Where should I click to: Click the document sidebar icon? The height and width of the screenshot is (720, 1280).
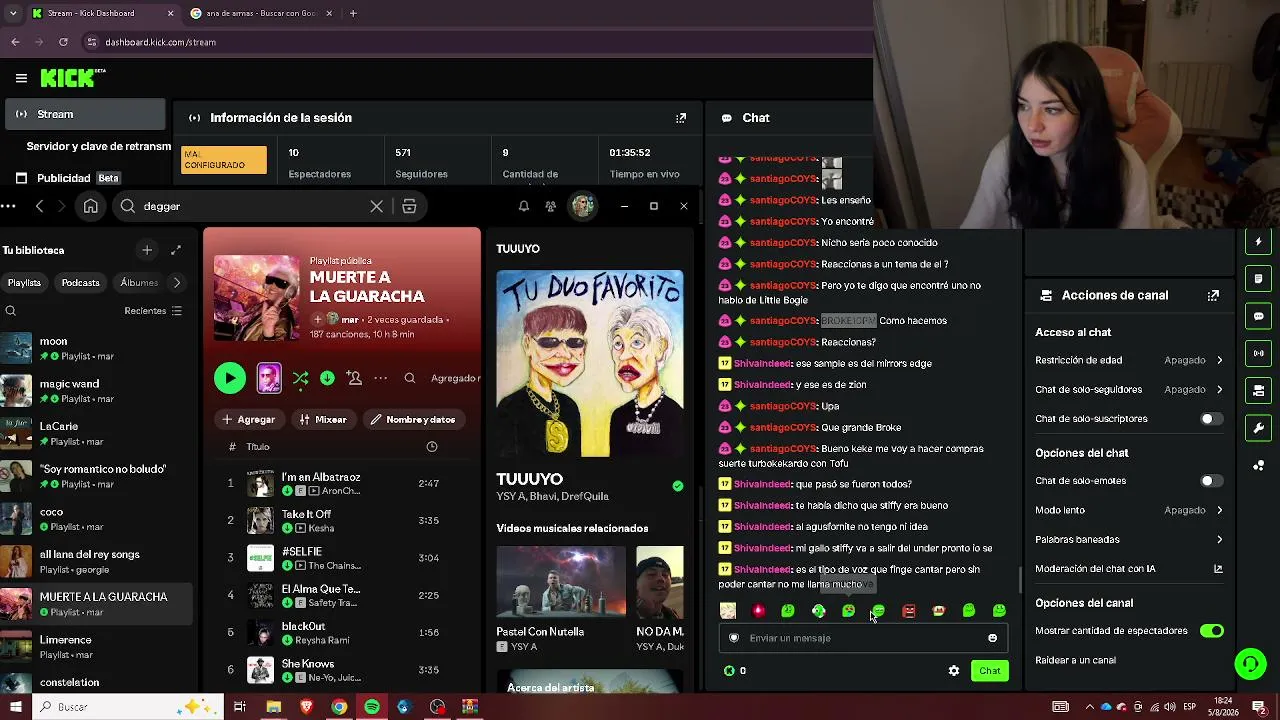(1258, 278)
